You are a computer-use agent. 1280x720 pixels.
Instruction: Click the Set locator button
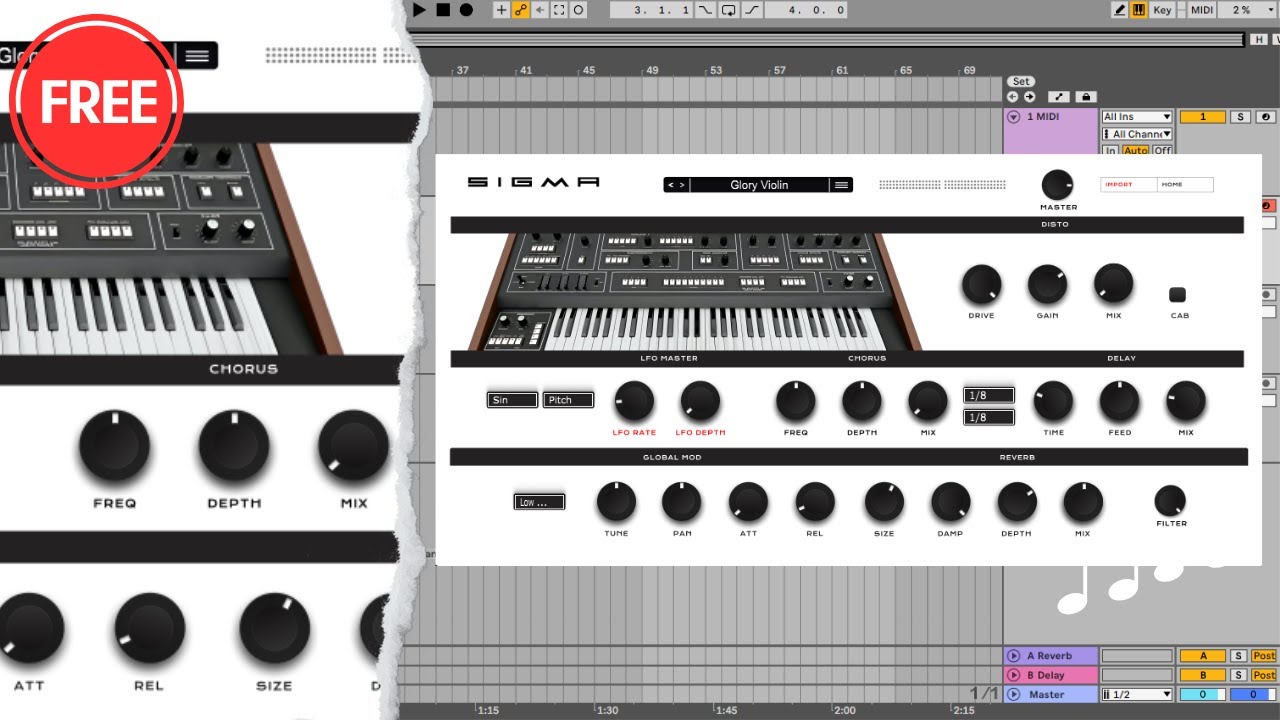tap(1020, 81)
